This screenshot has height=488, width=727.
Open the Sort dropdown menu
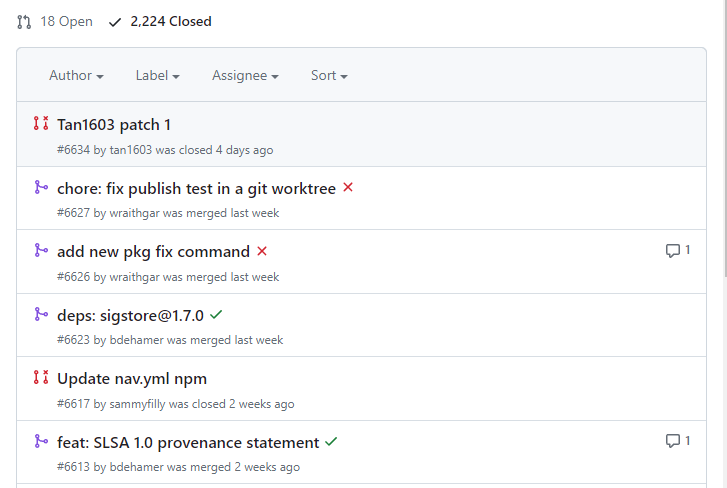pyautogui.click(x=329, y=75)
